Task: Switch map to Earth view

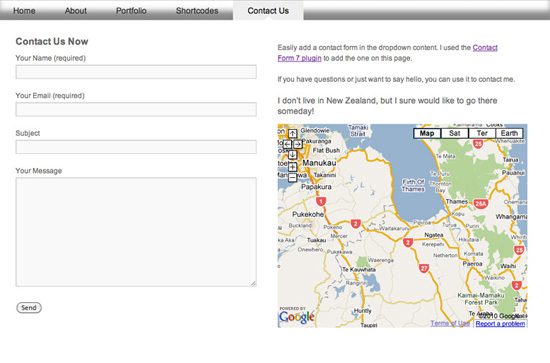Action: 509,133
